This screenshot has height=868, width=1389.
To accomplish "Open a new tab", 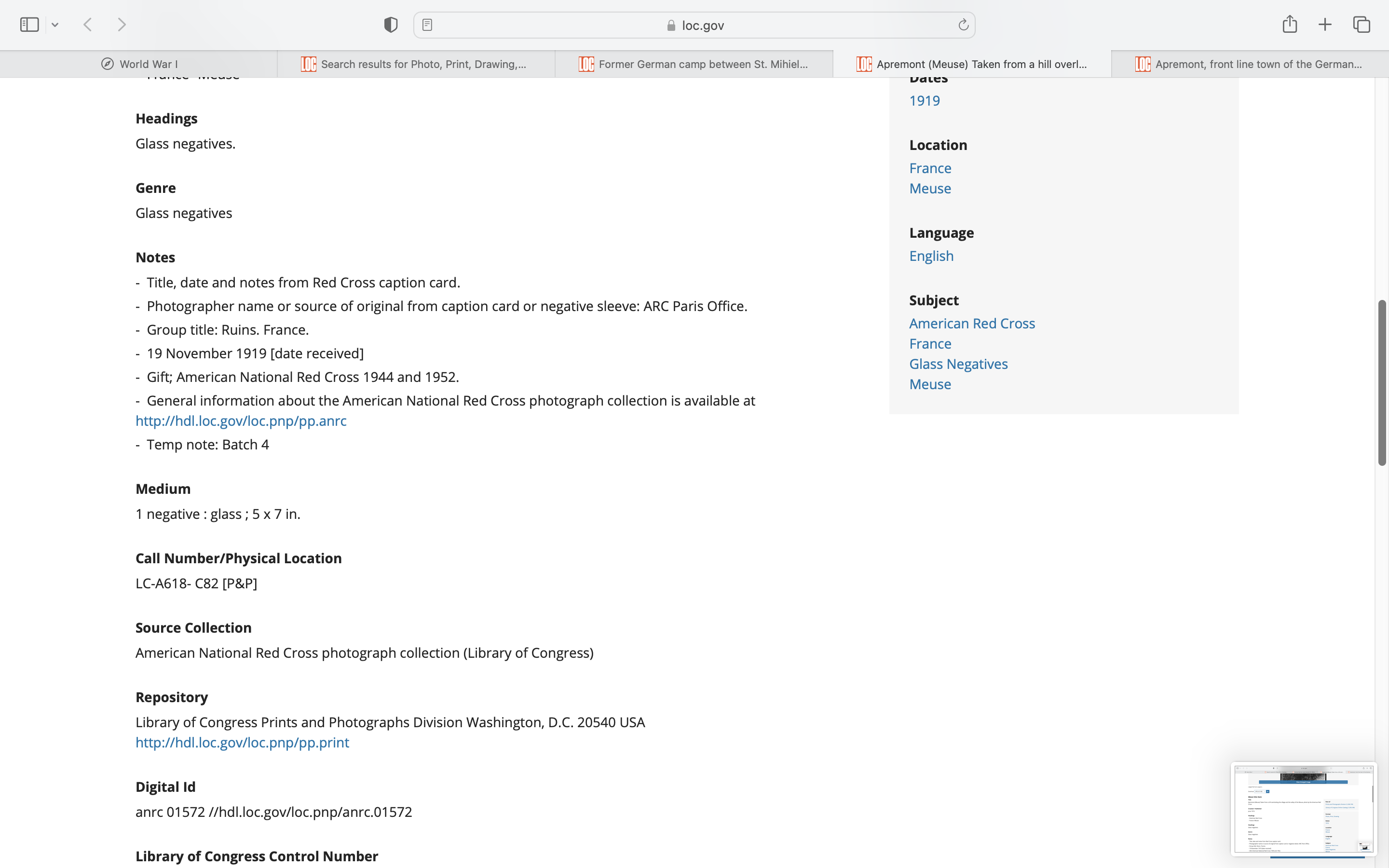I will click(x=1325, y=25).
